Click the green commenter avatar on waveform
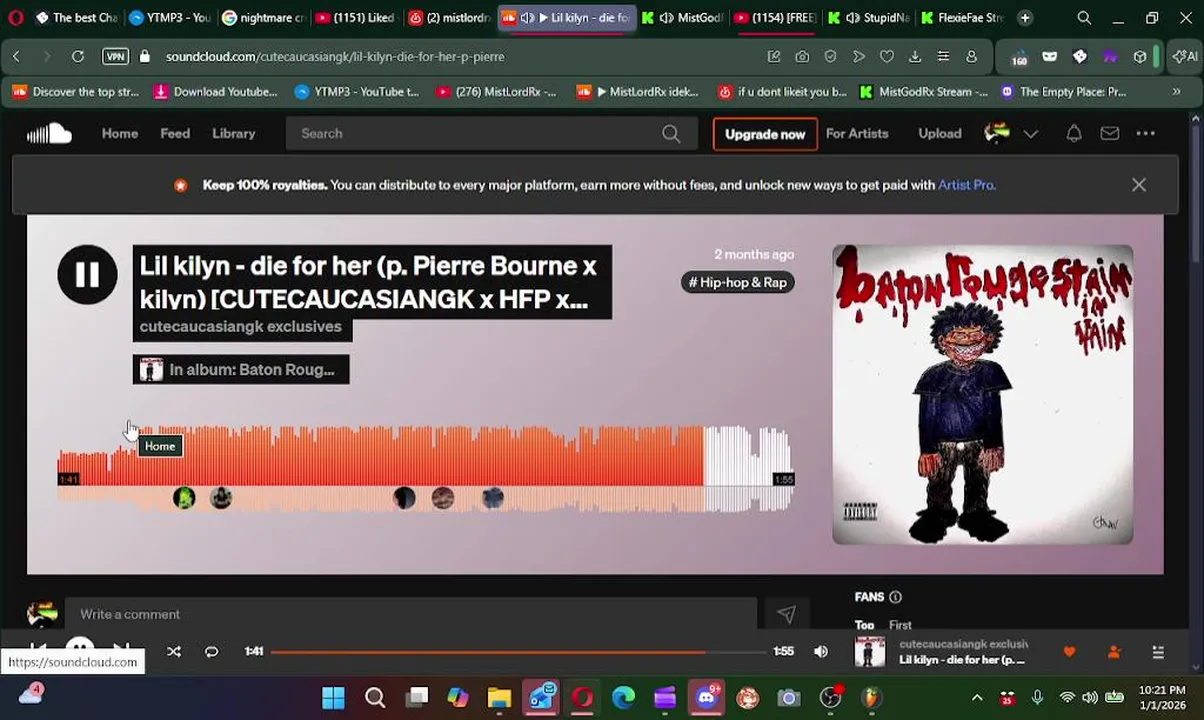 [184, 498]
